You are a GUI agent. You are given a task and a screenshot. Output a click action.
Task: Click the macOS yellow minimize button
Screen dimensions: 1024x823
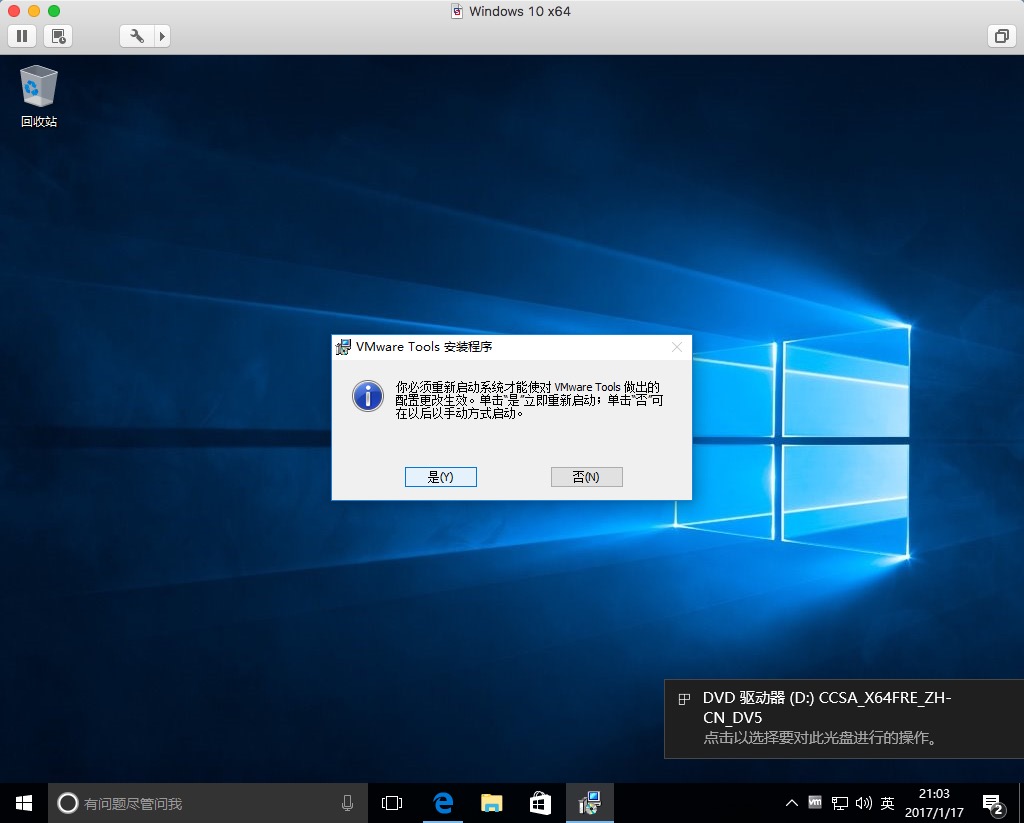coord(34,10)
